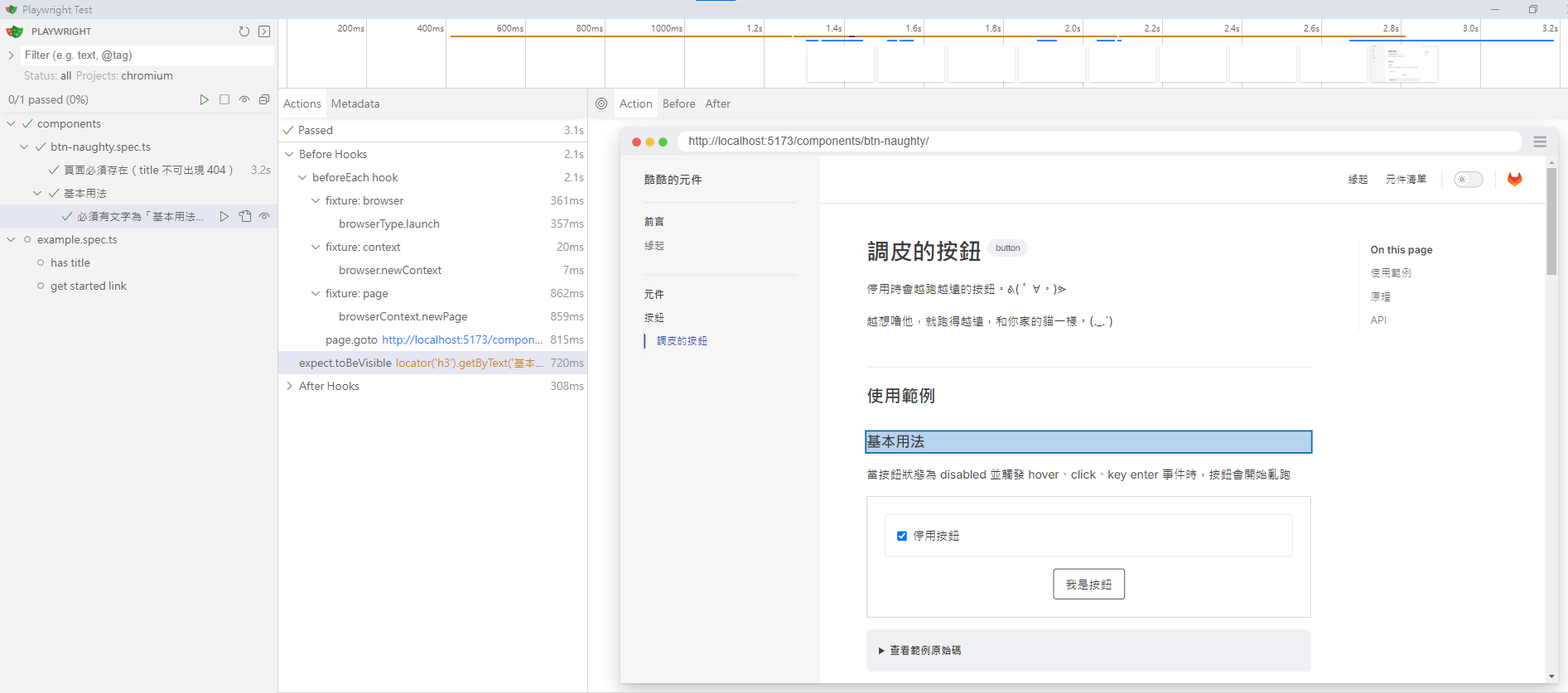Expand the filter options chevron
Viewport: 1568px width, 693px height.
point(11,55)
